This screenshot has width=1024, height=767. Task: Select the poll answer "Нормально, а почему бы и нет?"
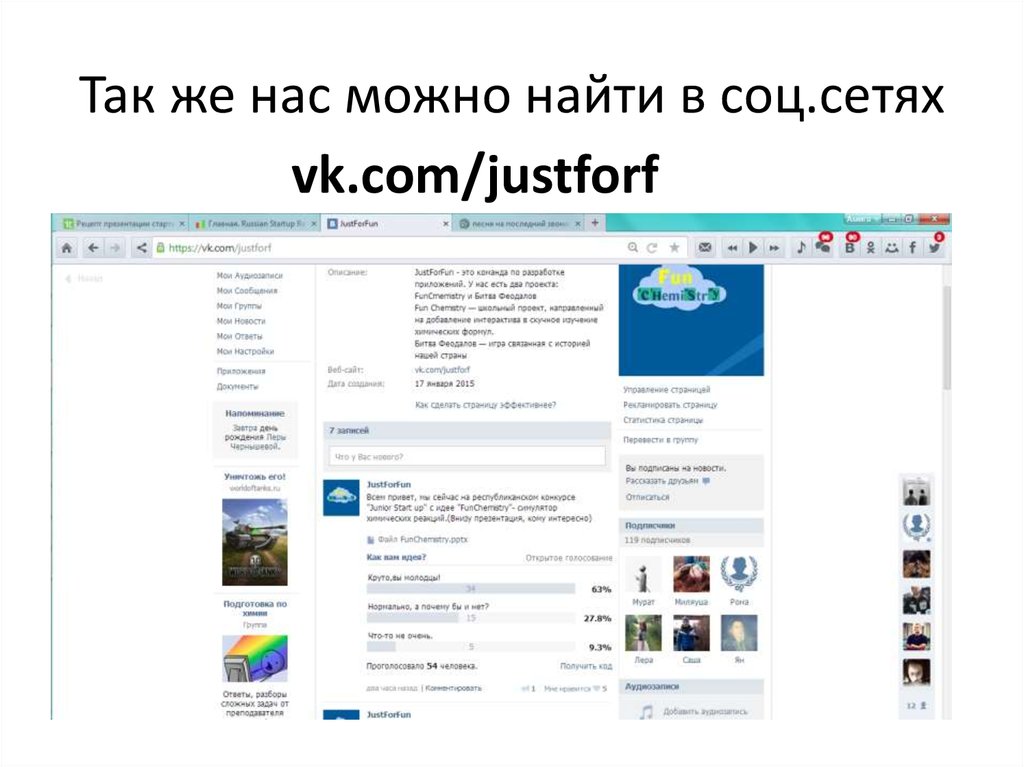coord(429,606)
